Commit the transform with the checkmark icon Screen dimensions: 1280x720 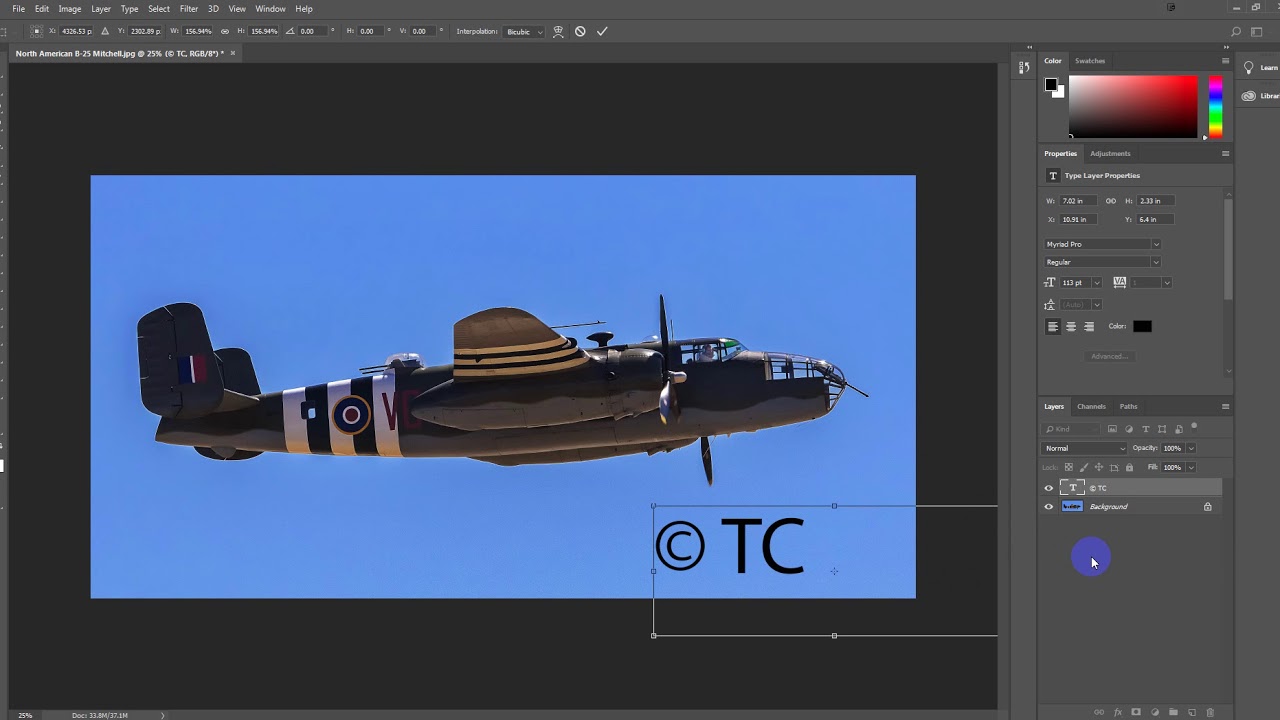click(602, 31)
